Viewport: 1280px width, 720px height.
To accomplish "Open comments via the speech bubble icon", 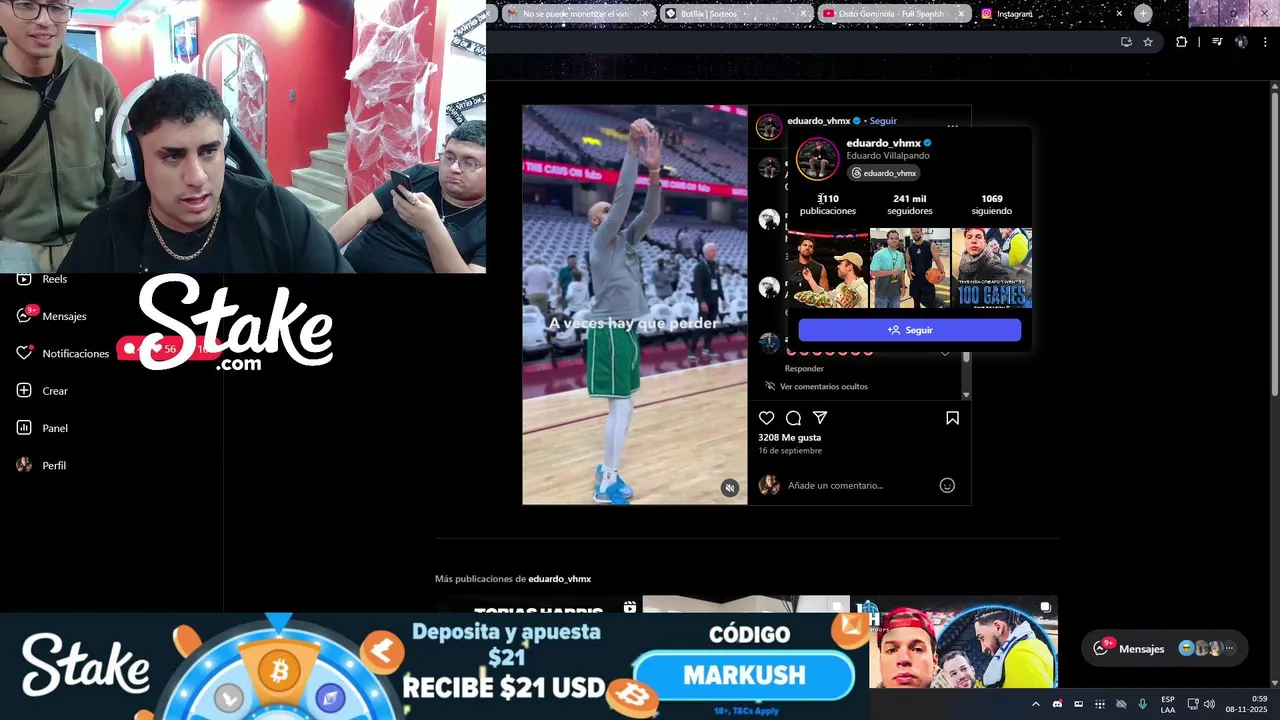I will pos(793,418).
